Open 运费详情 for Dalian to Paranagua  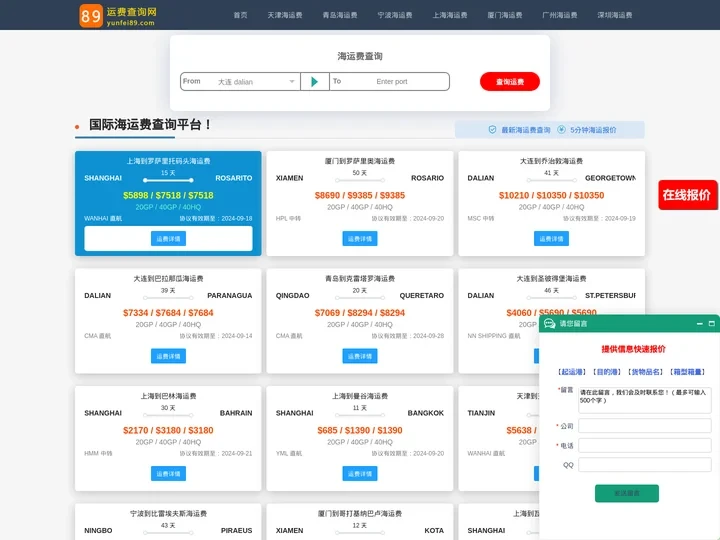click(x=168, y=356)
